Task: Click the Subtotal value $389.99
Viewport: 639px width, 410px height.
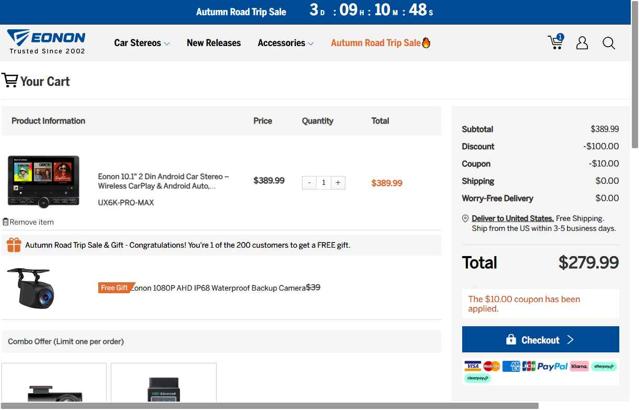Action: [x=605, y=129]
